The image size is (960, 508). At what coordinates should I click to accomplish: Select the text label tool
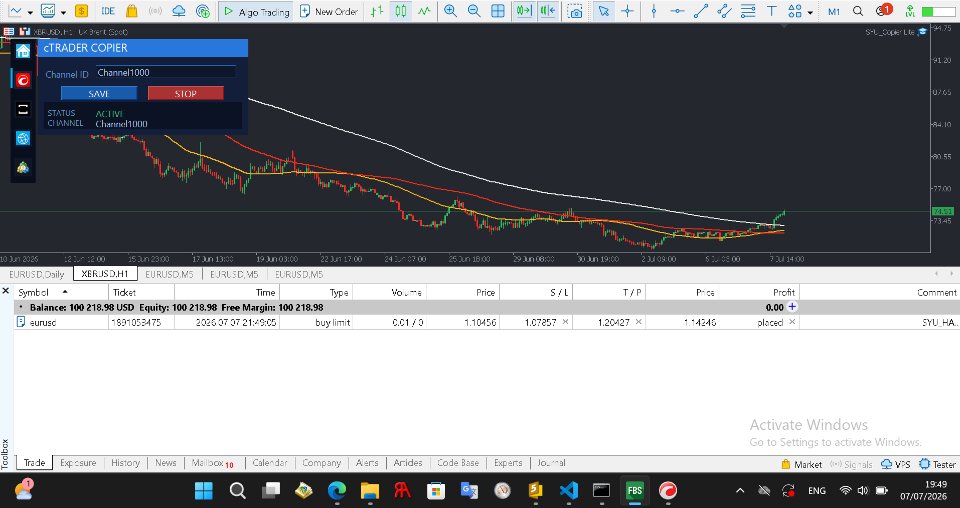[x=771, y=11]
